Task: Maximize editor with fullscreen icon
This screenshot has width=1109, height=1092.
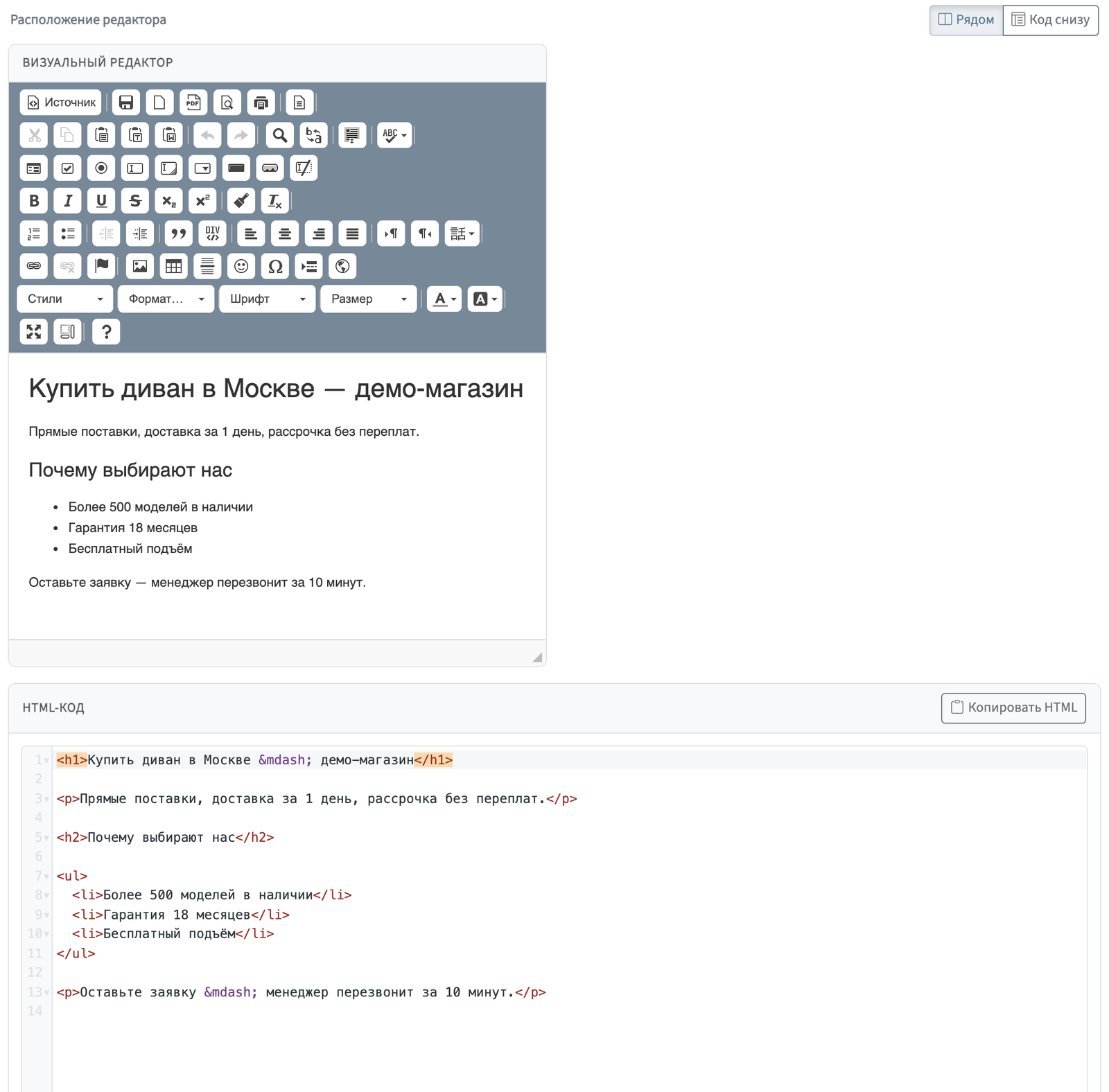Action: 33,332
